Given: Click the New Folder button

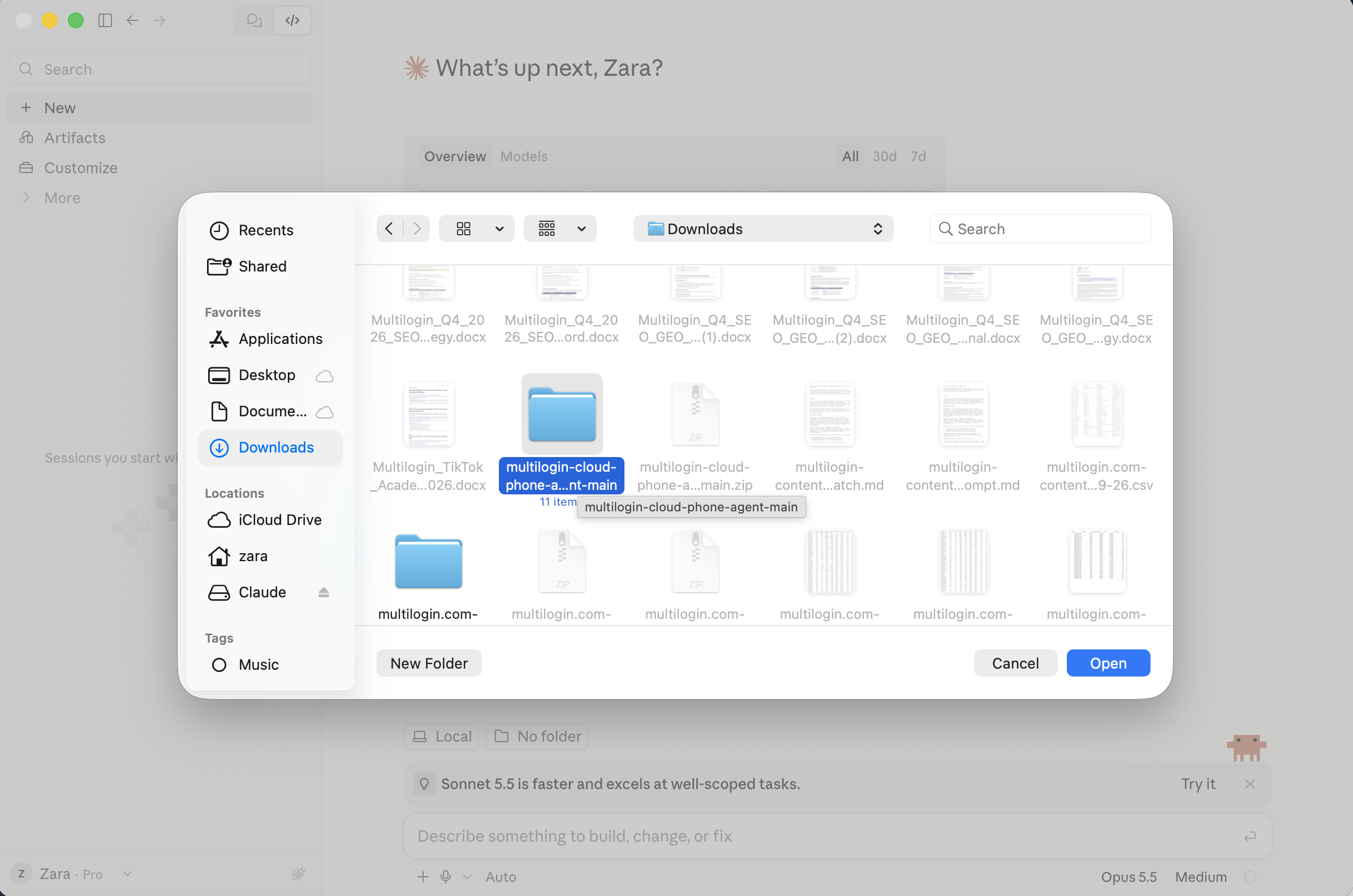Looking at the screenshot, I should tap(429, 663).
